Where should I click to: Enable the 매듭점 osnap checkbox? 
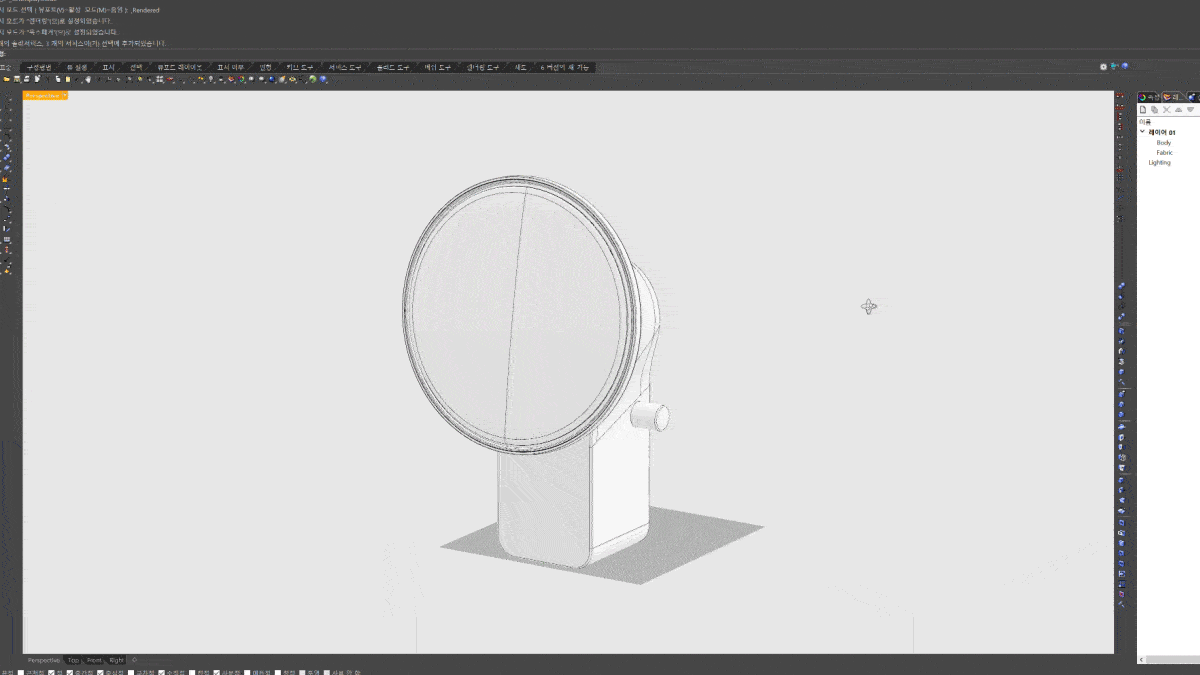pos(247,672)
